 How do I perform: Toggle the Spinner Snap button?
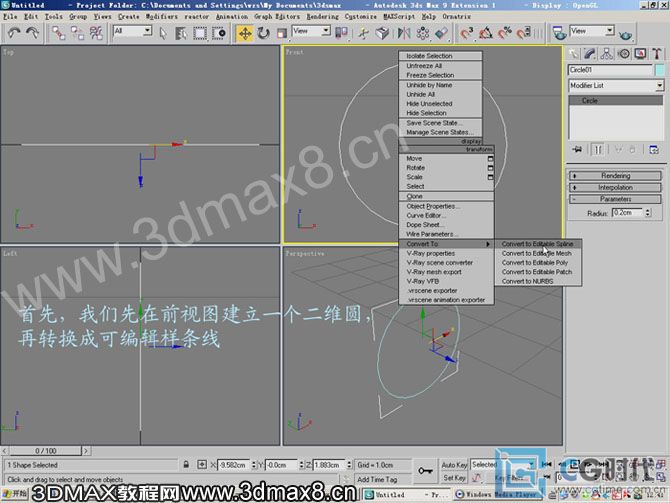(x=523, y=33)
